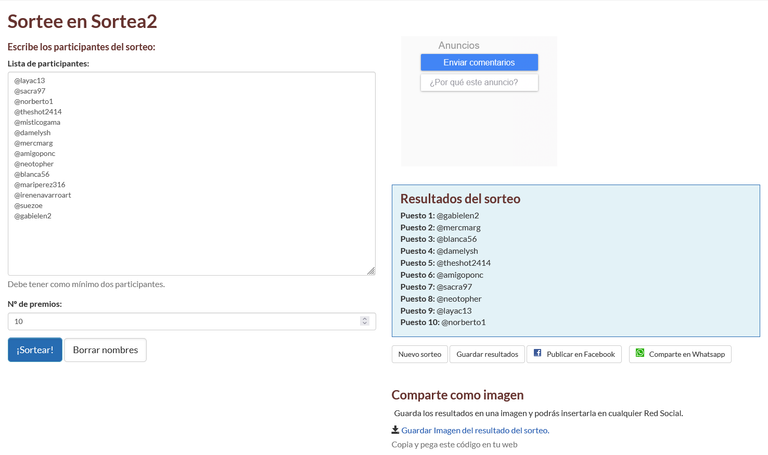Image resolution: width=768 pixels, height=455 pixels.
Task: Select Puesto 3 result @blanca56
Action: coord(438,239)
